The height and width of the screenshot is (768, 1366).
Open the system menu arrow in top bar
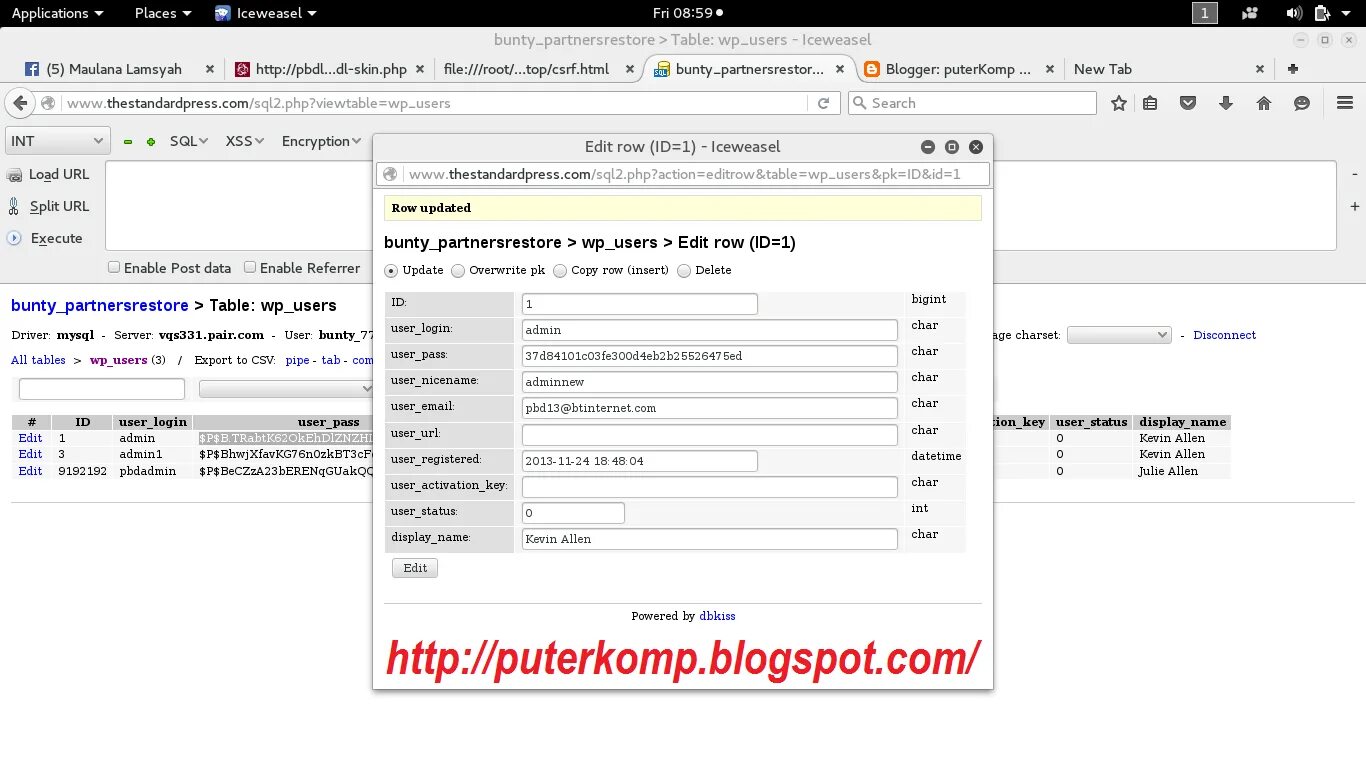click(1347, 13)
